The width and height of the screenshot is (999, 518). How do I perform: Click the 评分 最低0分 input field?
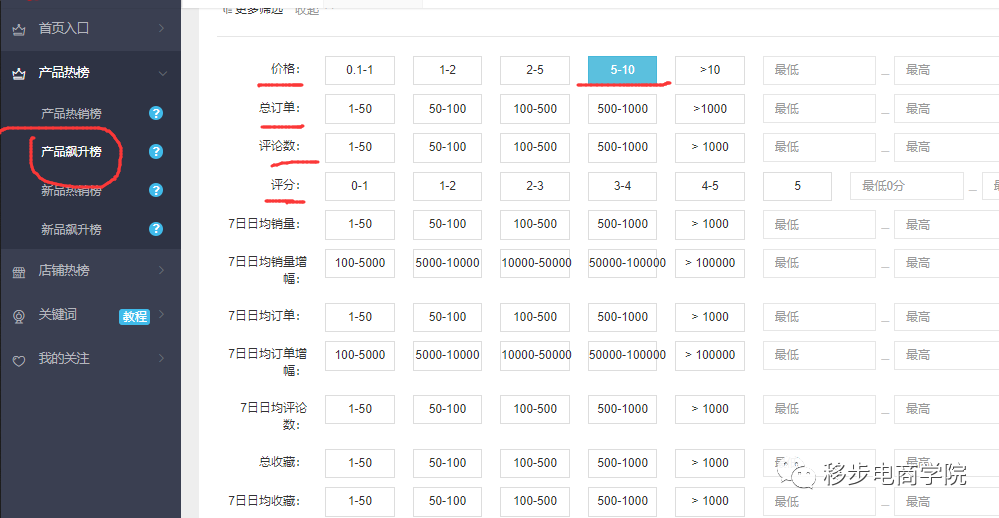coord(907,186)
